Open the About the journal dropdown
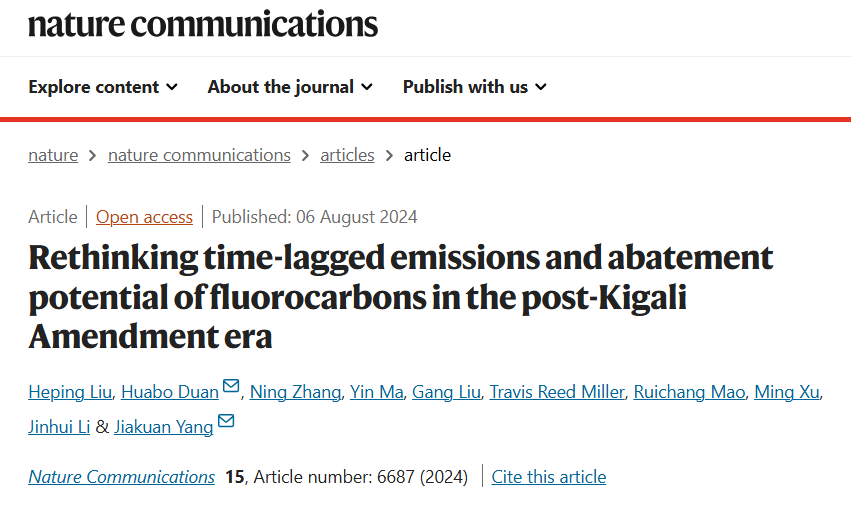Viewport: 851px width, 508px height. coord(290,87)
